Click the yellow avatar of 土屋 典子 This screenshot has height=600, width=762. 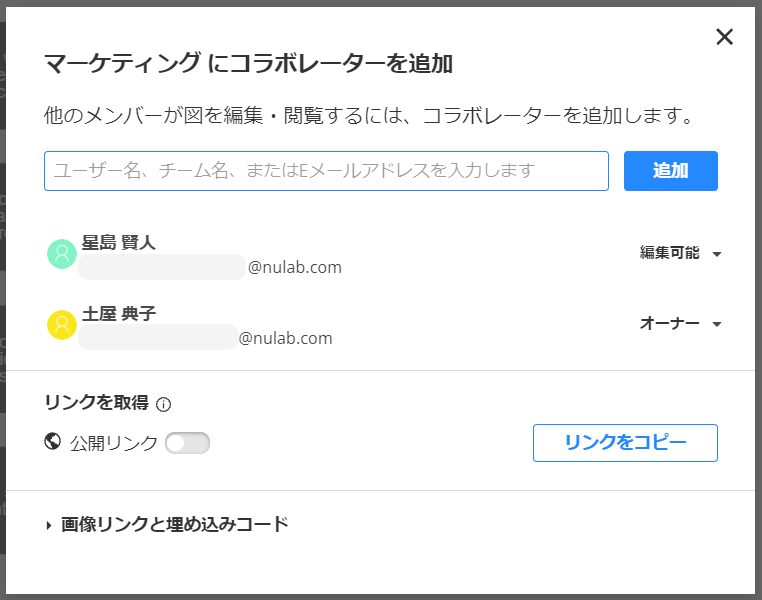pyautogui.click(x=62, y=325)
